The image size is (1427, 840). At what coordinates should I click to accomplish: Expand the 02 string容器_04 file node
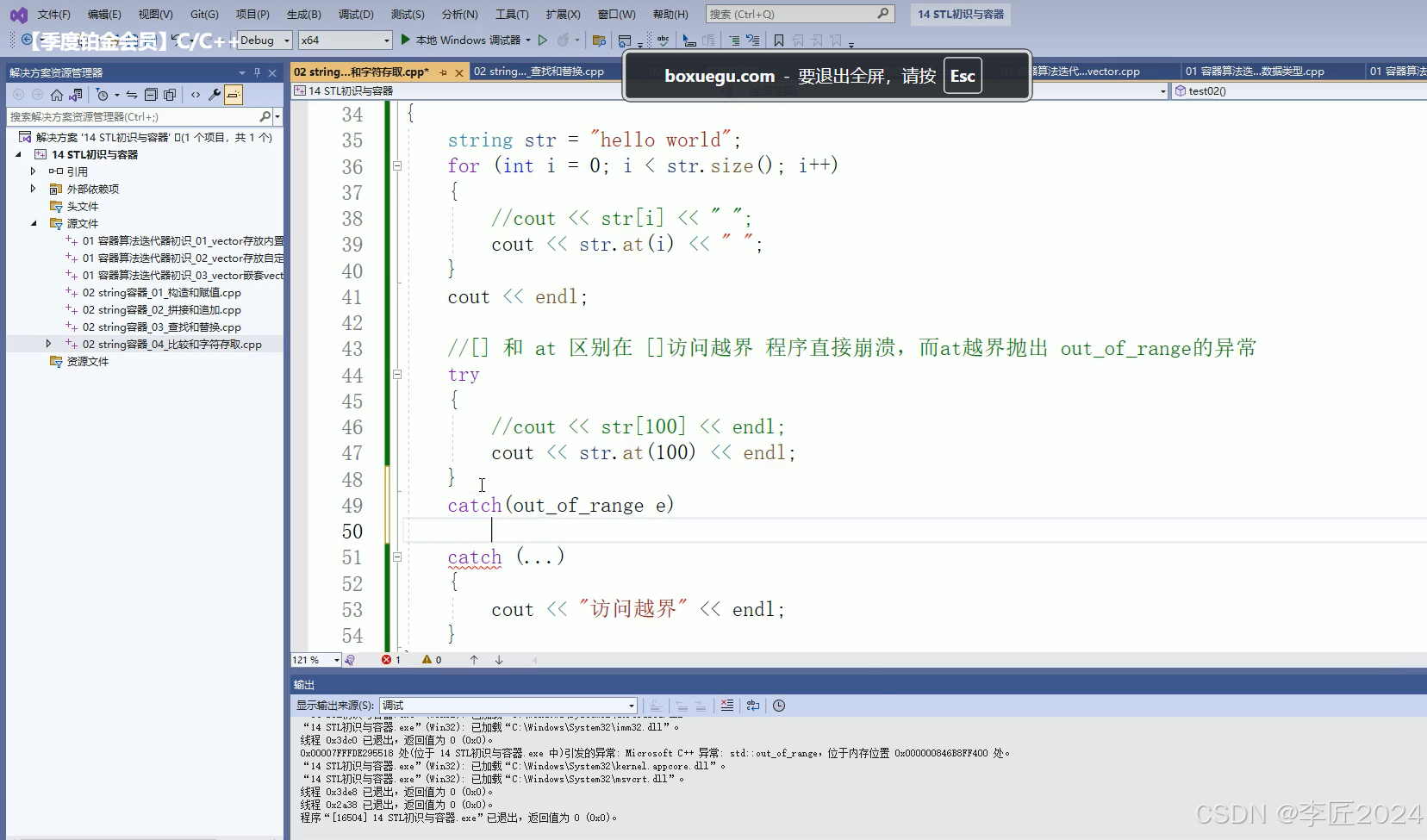pyautogui.click(x=48, y=344)
